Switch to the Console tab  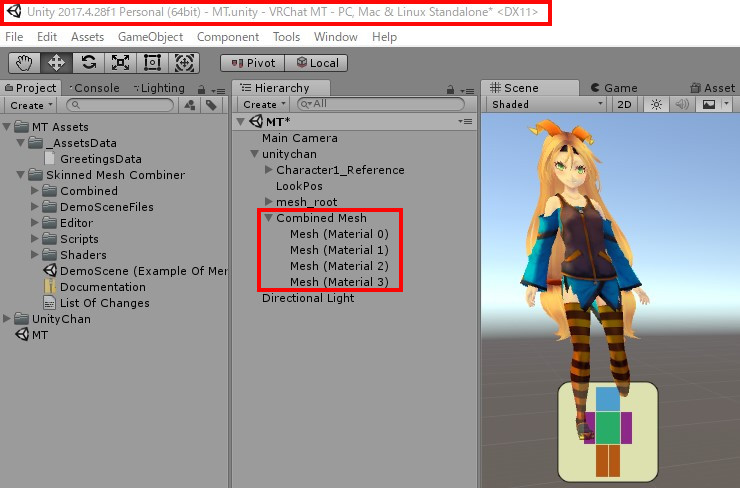[94, 88]
